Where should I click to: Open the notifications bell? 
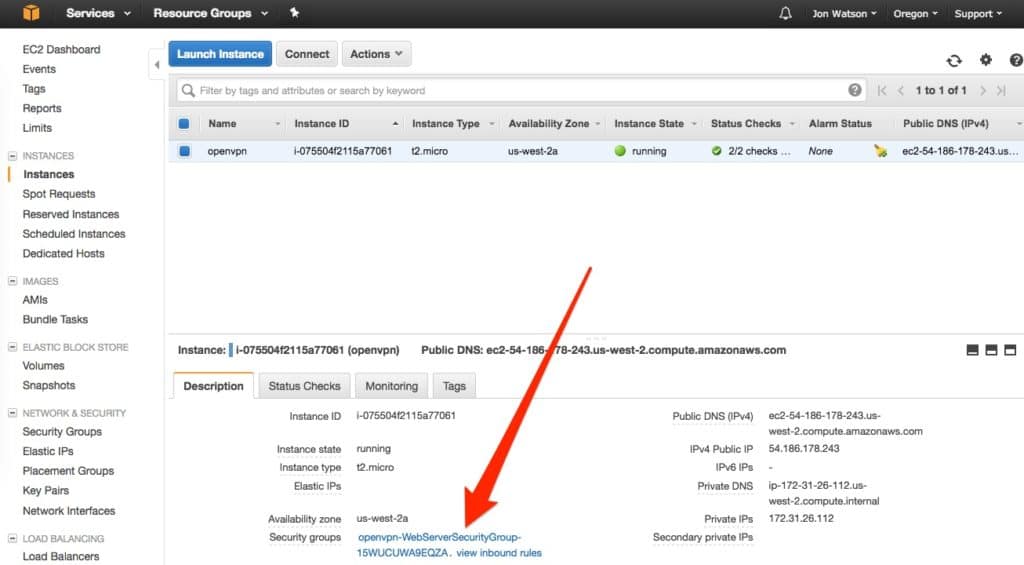[785, 13]
